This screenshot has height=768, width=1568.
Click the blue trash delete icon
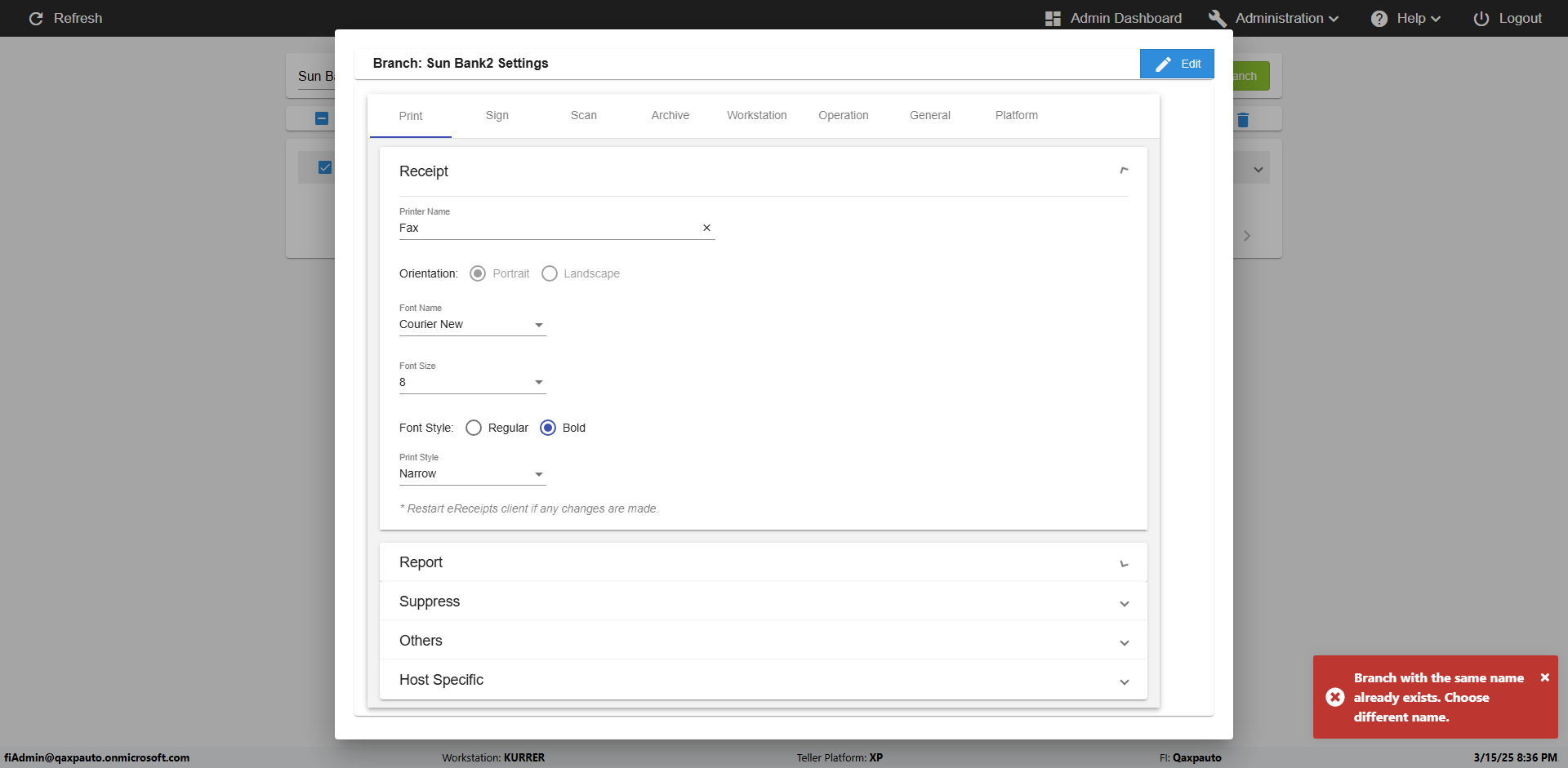tap(1243, 120)
